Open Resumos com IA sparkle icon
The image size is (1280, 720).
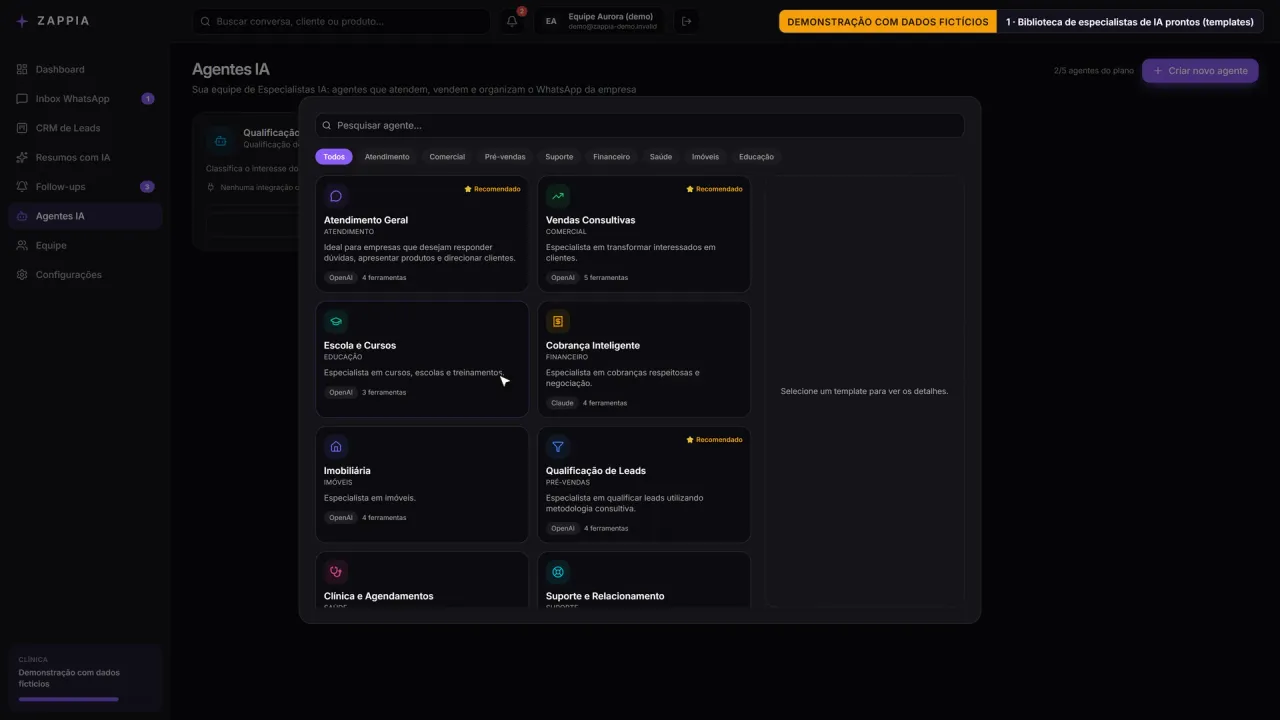click(22, 157)
